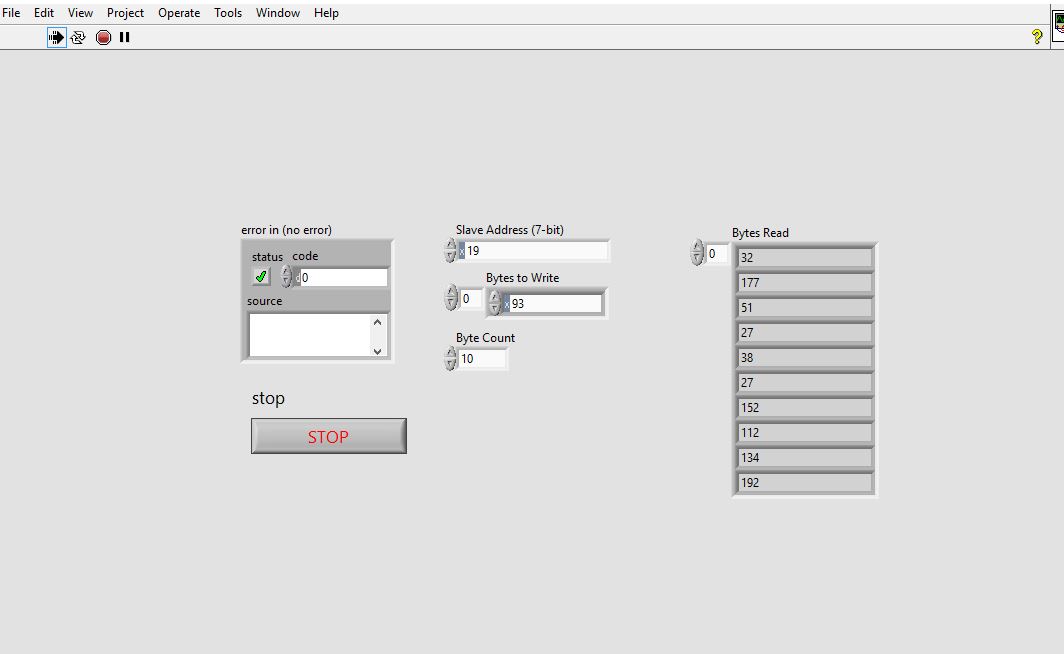This screenshot has width=1064, height=654.
Task: Click the error source text box
Action: pos(310,334)
